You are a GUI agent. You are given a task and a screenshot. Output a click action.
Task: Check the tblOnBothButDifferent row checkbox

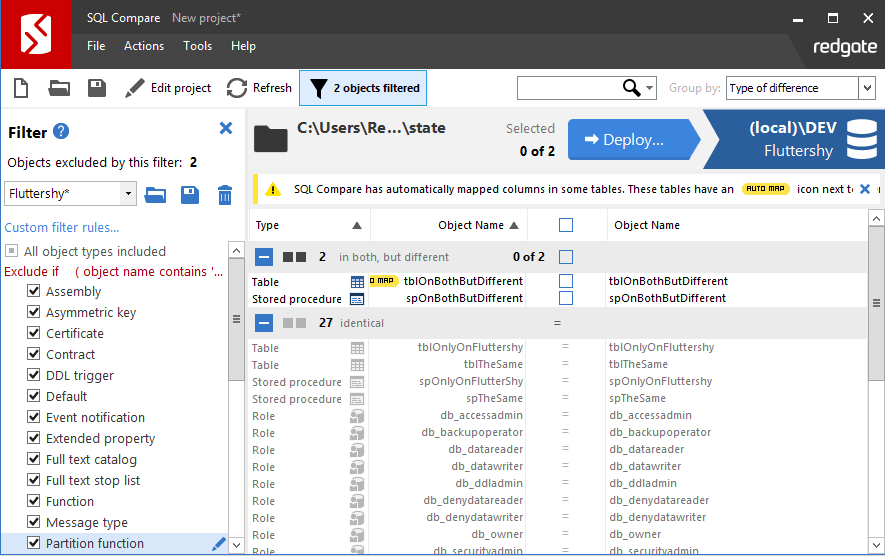click(566, 281)
